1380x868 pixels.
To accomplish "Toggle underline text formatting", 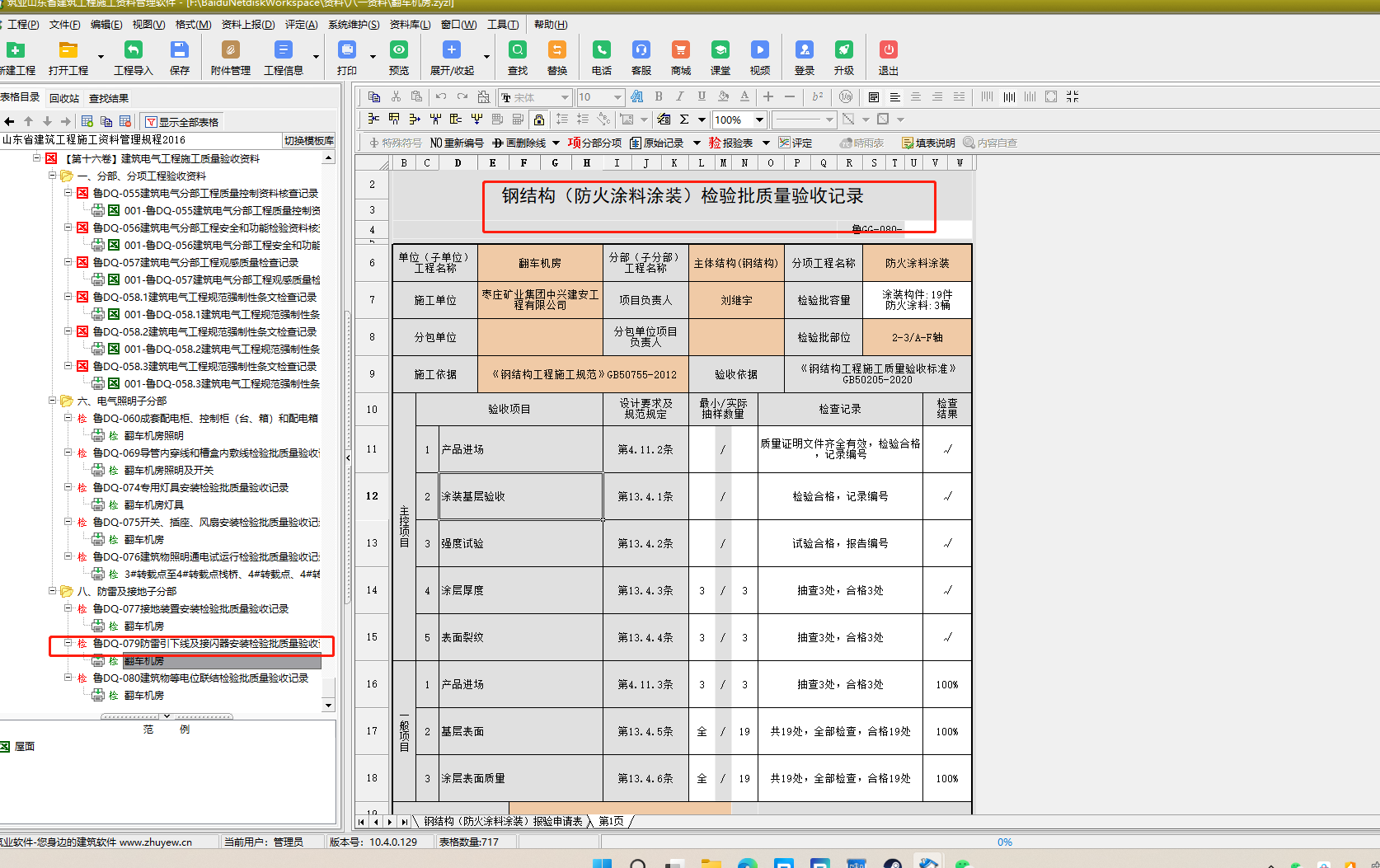I will [x=702, y=96].
